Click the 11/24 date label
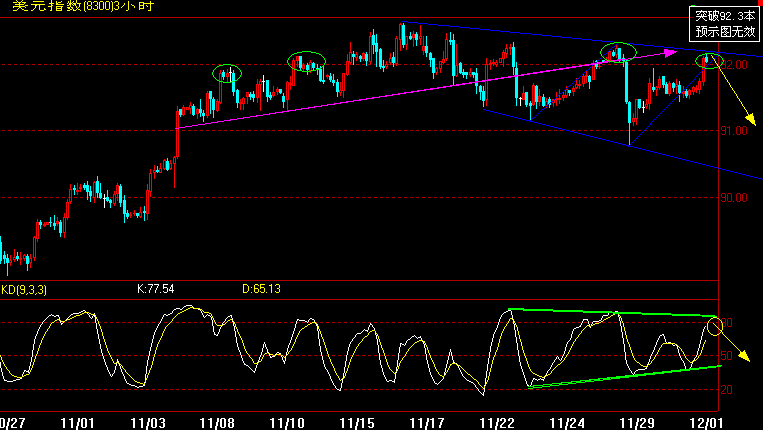Image resolution: width=763 pixels, height=430 pixels. [x=567, y=423]
